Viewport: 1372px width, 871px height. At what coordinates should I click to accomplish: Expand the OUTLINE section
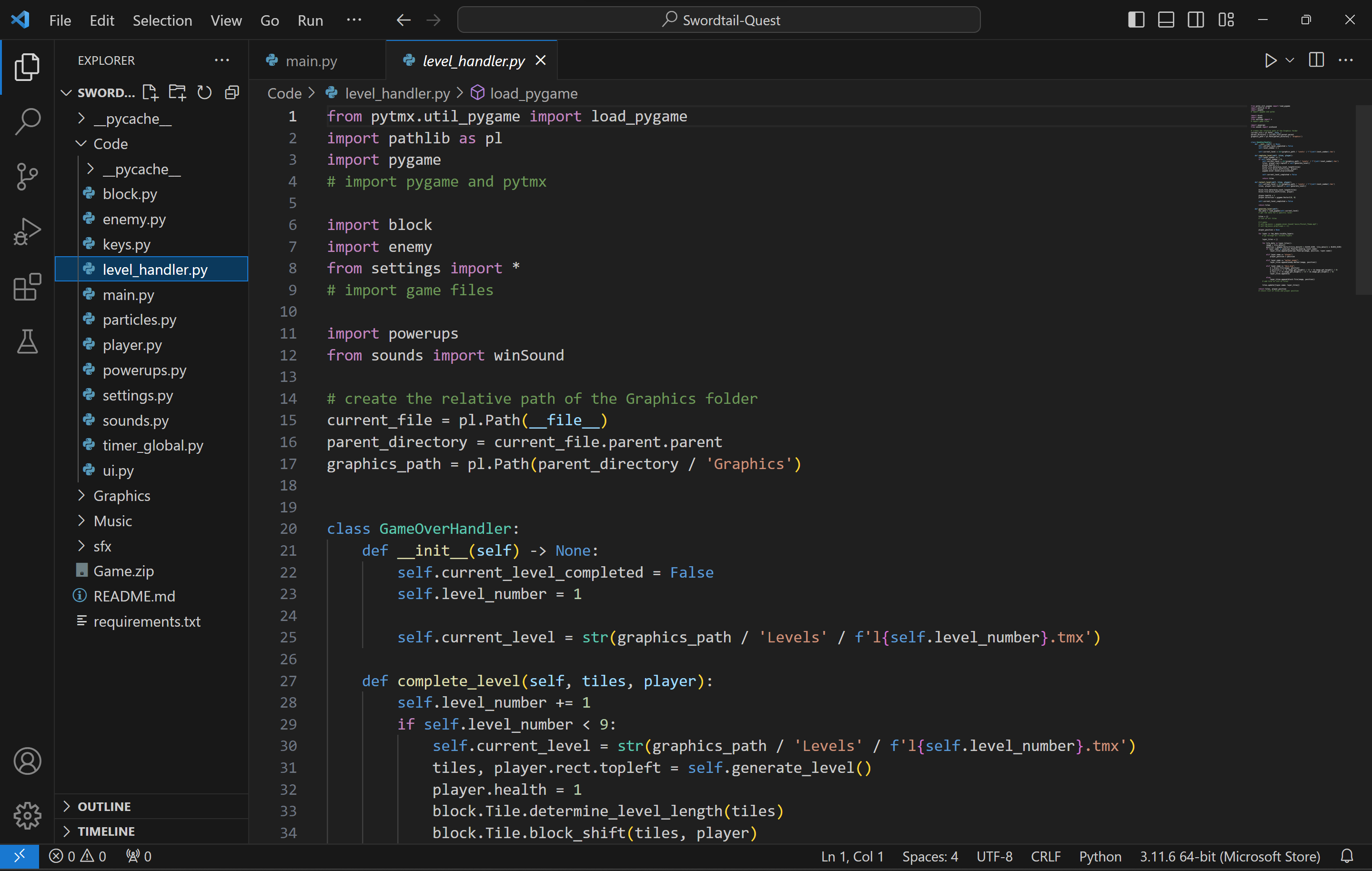(x=104, y=806)
